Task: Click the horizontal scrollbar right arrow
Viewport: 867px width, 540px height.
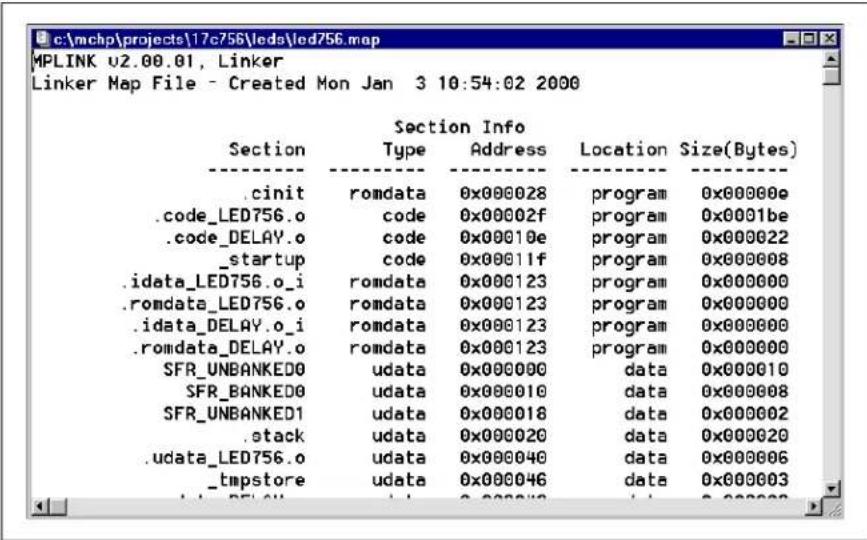Action: [x=813, y=506]
